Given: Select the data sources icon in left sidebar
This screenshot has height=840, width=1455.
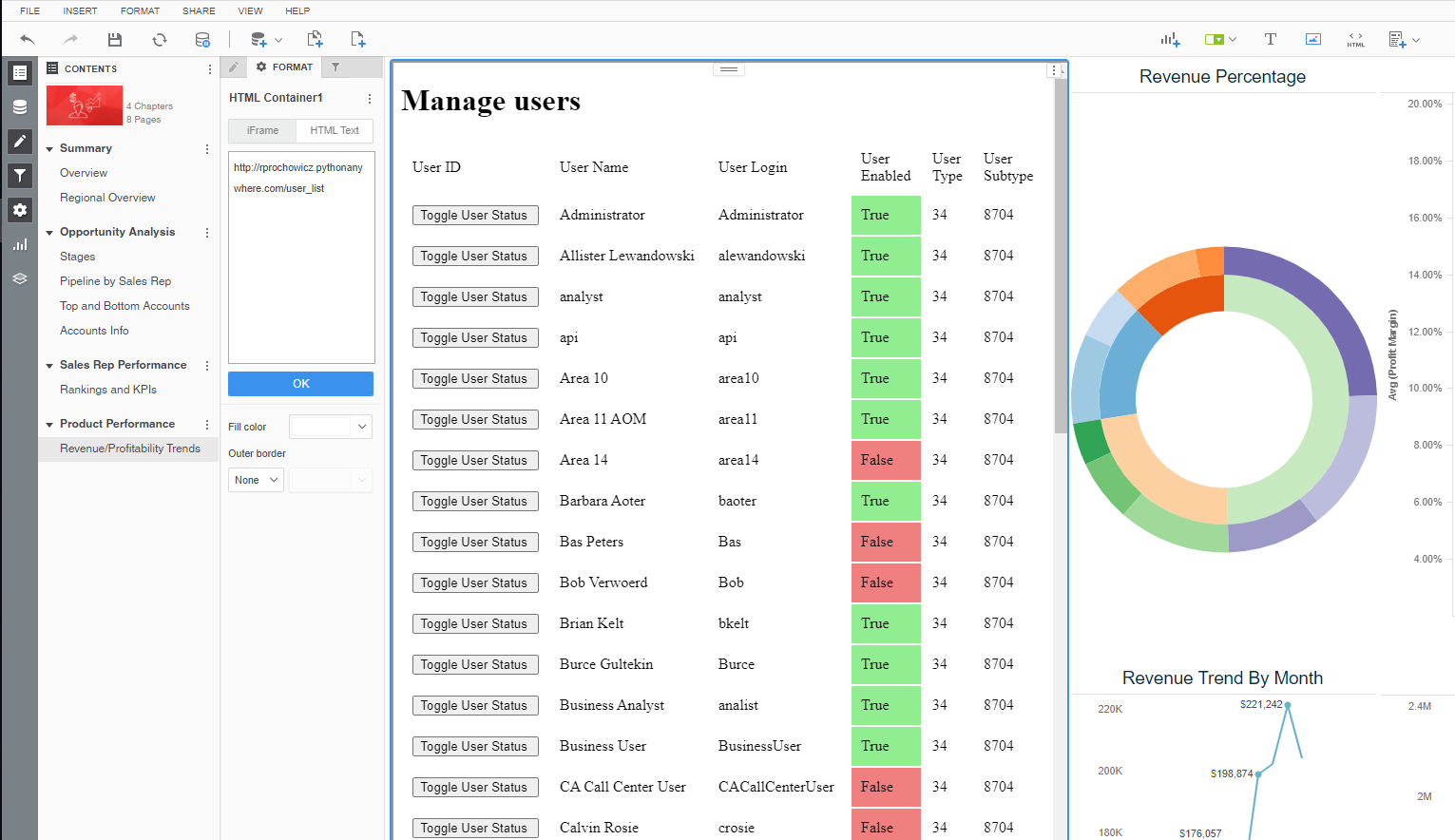Looking at the screenshot, I should [19, 106].
